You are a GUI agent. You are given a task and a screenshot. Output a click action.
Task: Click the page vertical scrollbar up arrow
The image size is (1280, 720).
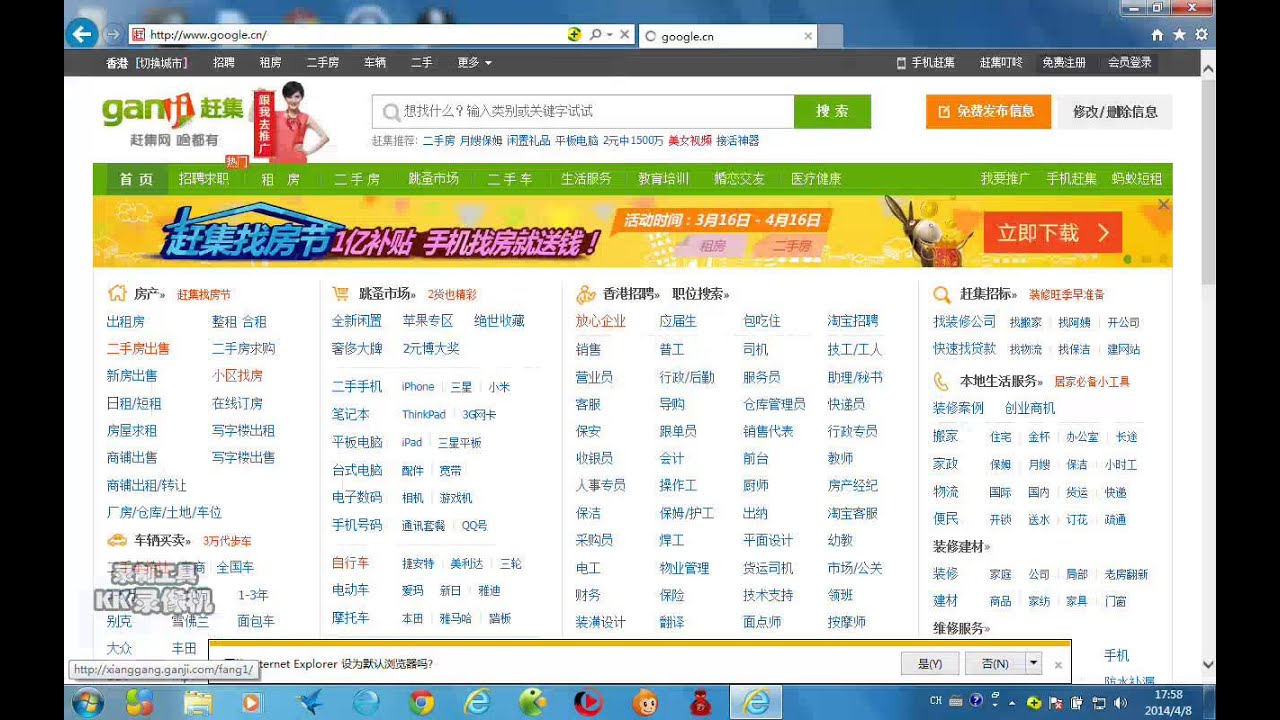click(x=1208, y=70)
